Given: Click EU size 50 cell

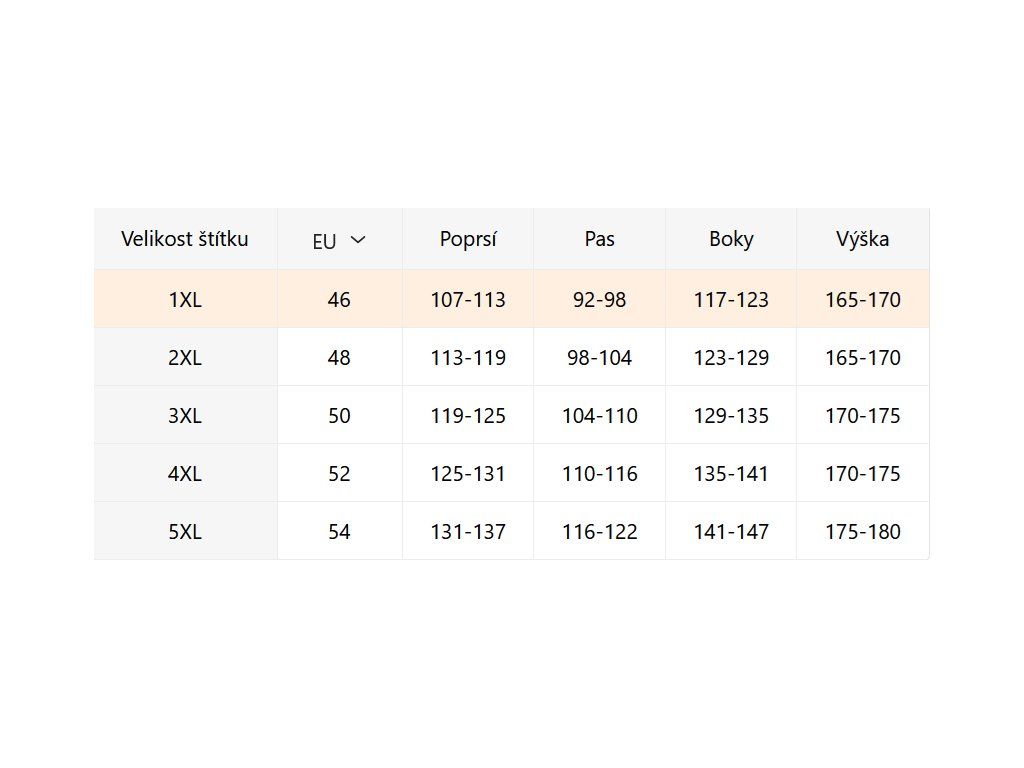Looking at the screenshot, I should (339, 415).
